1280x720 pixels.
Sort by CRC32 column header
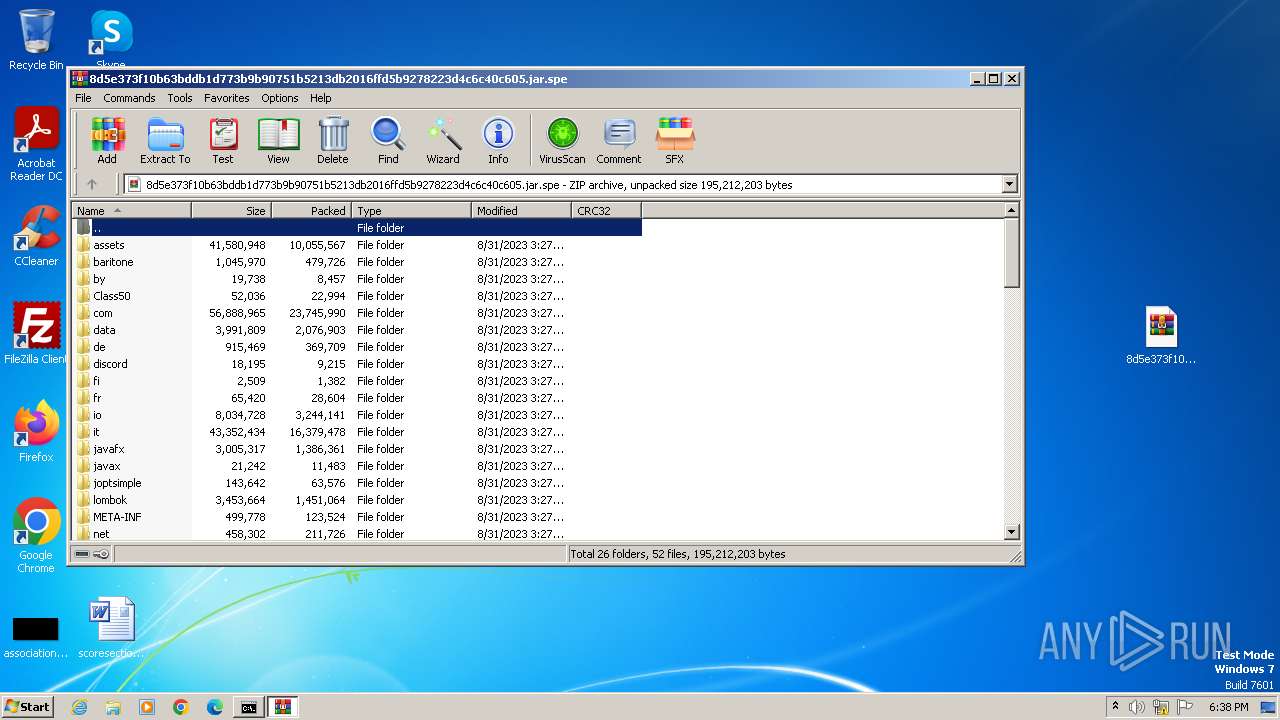pyautogui.click(x=606, y=210)
